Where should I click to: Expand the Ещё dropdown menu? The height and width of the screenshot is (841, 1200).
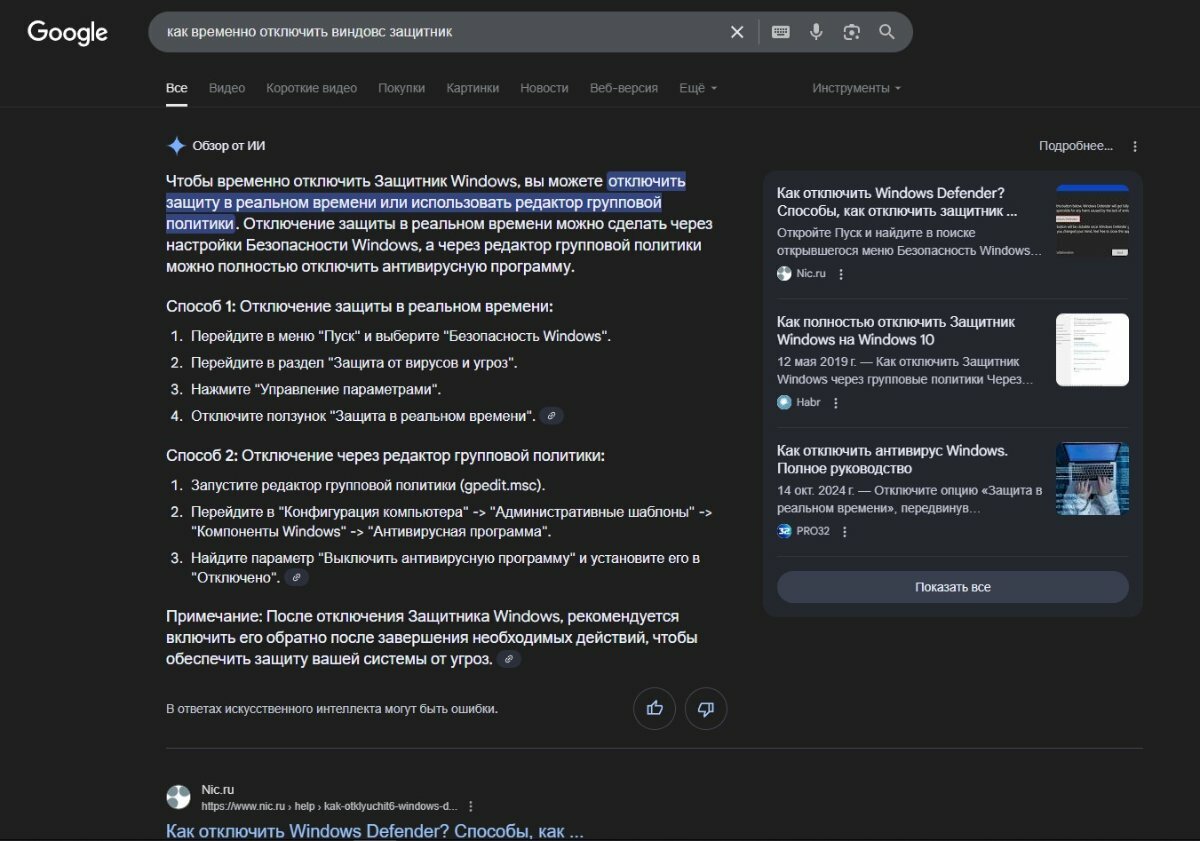(x=698, y=88)
